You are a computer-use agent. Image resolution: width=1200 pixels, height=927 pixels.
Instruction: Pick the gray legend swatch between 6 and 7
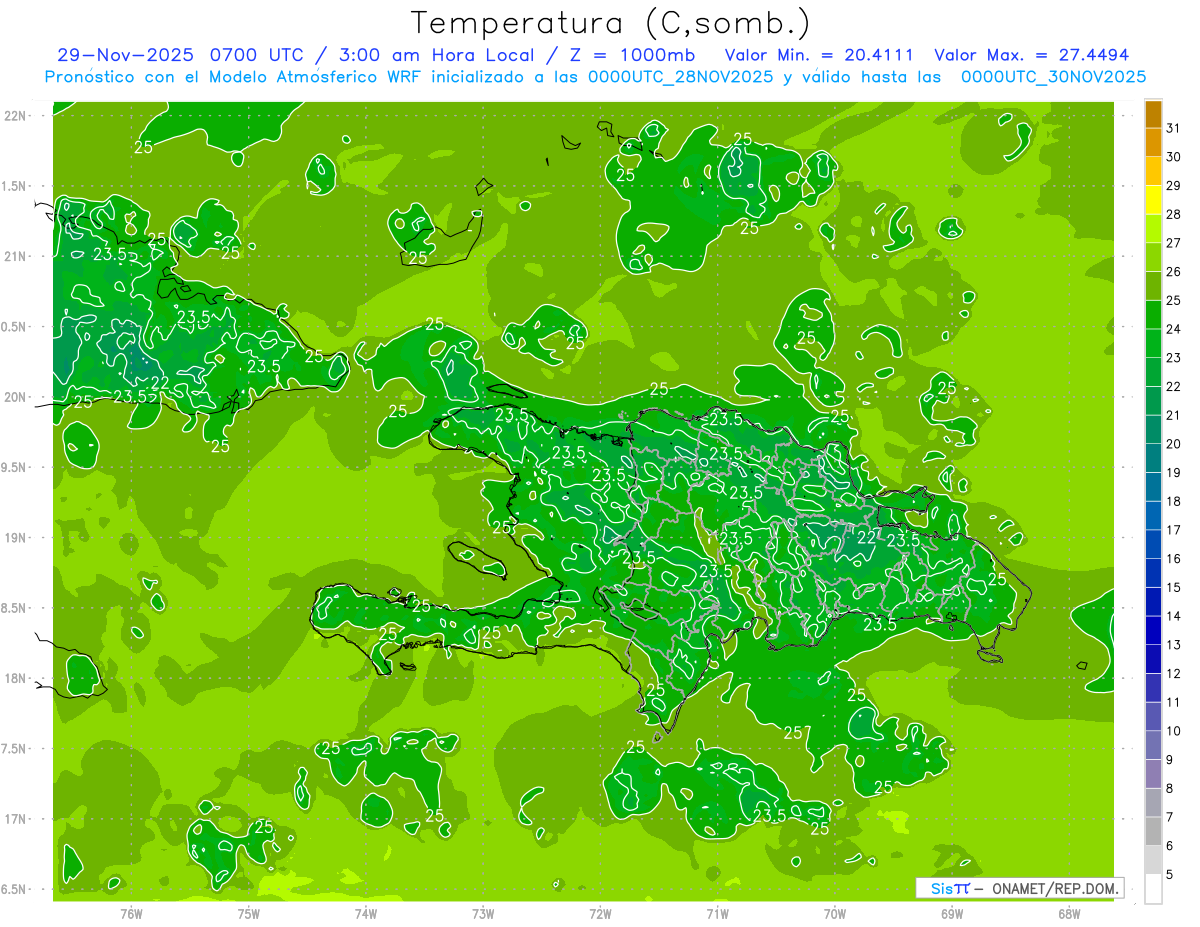[1153, 831]
